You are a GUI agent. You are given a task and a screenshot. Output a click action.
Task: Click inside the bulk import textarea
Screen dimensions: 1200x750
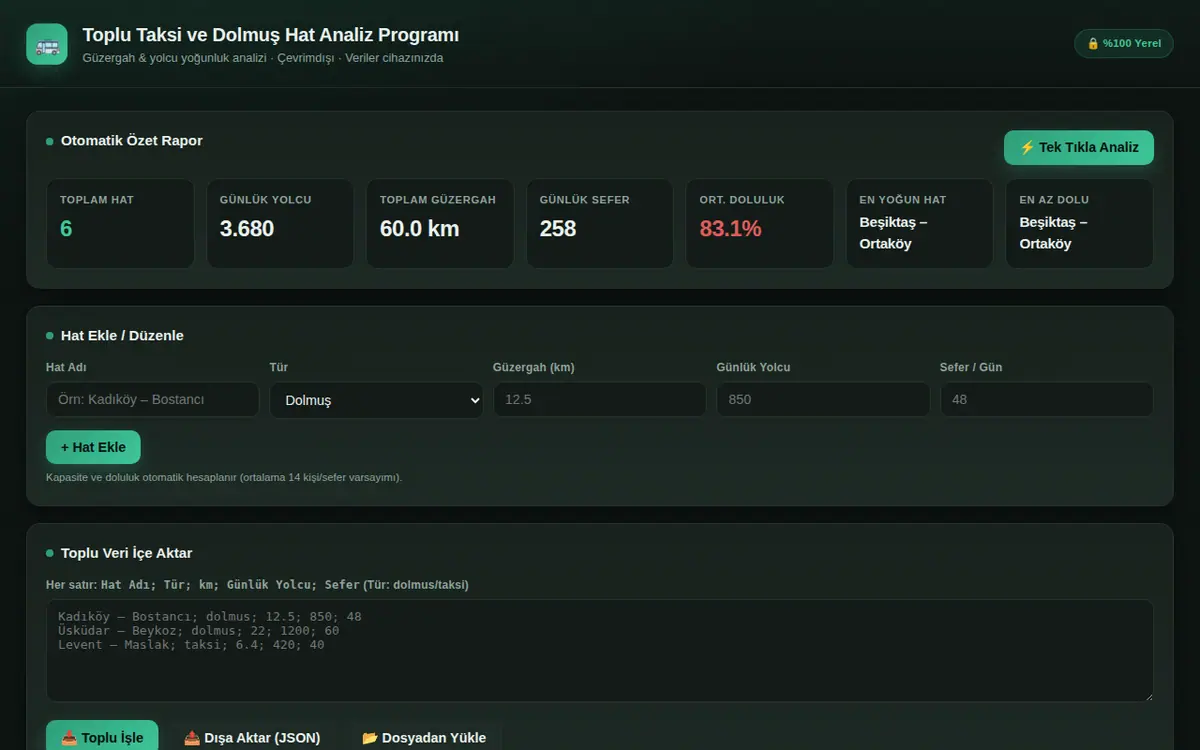coord(600,651)
